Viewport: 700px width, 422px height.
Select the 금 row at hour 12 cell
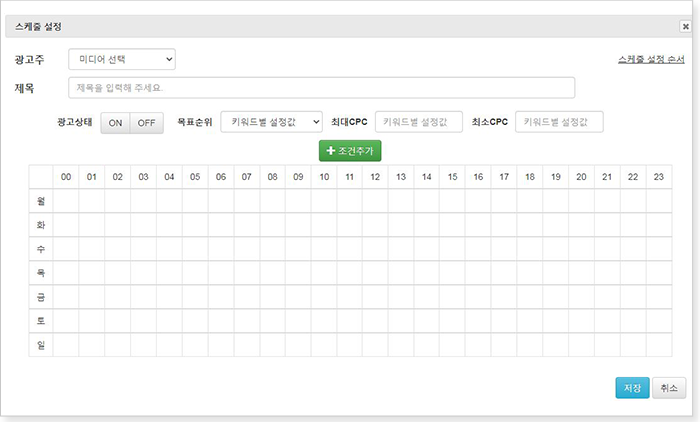click(376, 296)
